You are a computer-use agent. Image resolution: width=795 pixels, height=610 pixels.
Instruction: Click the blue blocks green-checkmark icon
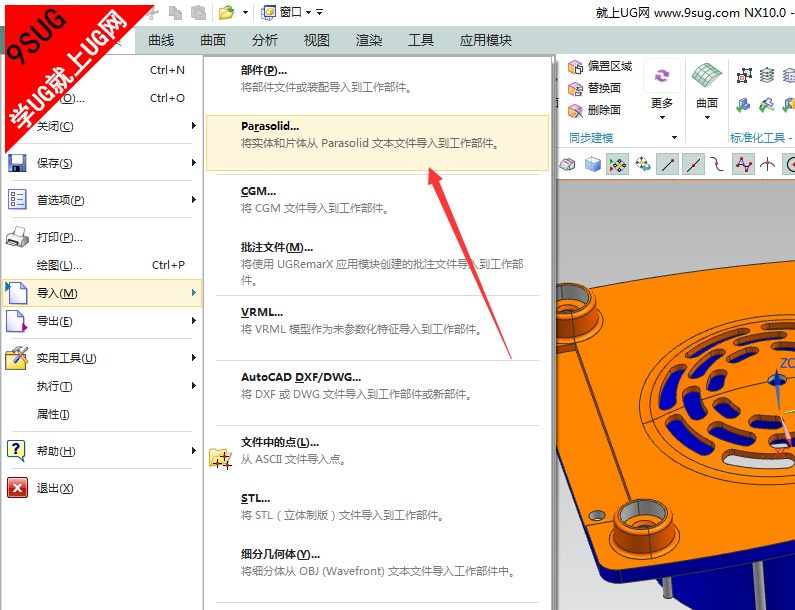[x=743, y=105]
